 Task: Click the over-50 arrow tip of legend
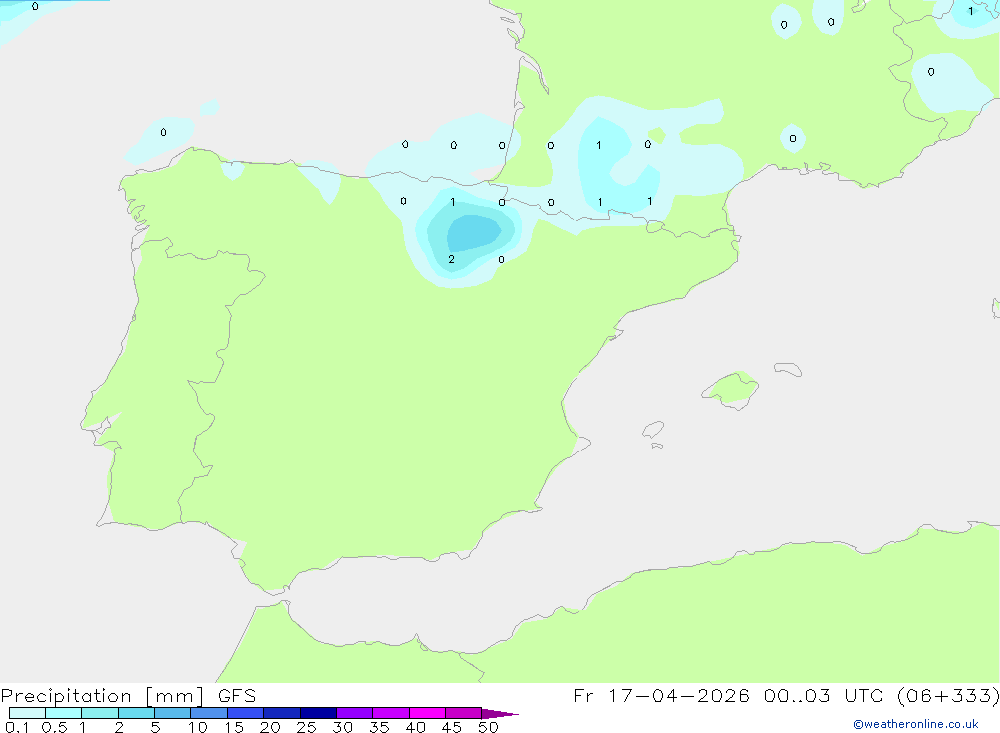(x=499, y=713)
